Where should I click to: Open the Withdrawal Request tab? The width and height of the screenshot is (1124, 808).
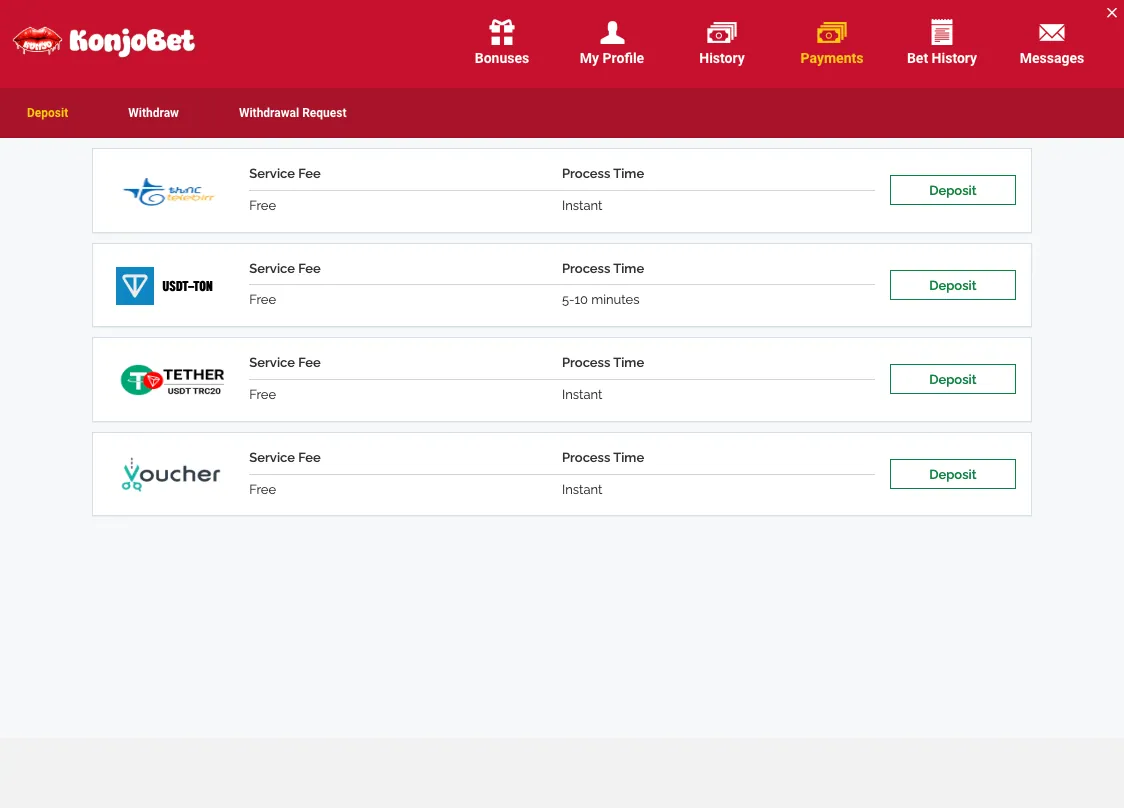292,113
